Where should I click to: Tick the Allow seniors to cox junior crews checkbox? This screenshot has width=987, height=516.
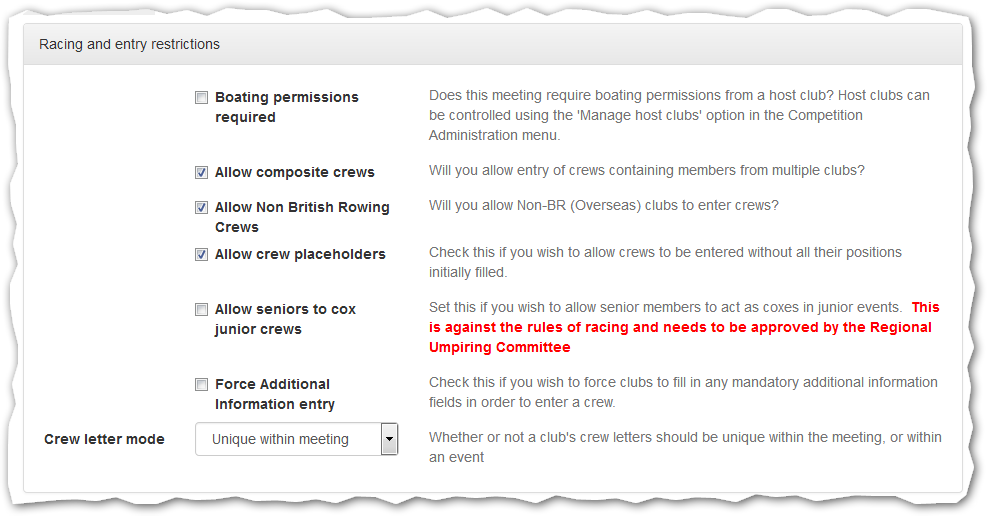[x=201, y=310]
